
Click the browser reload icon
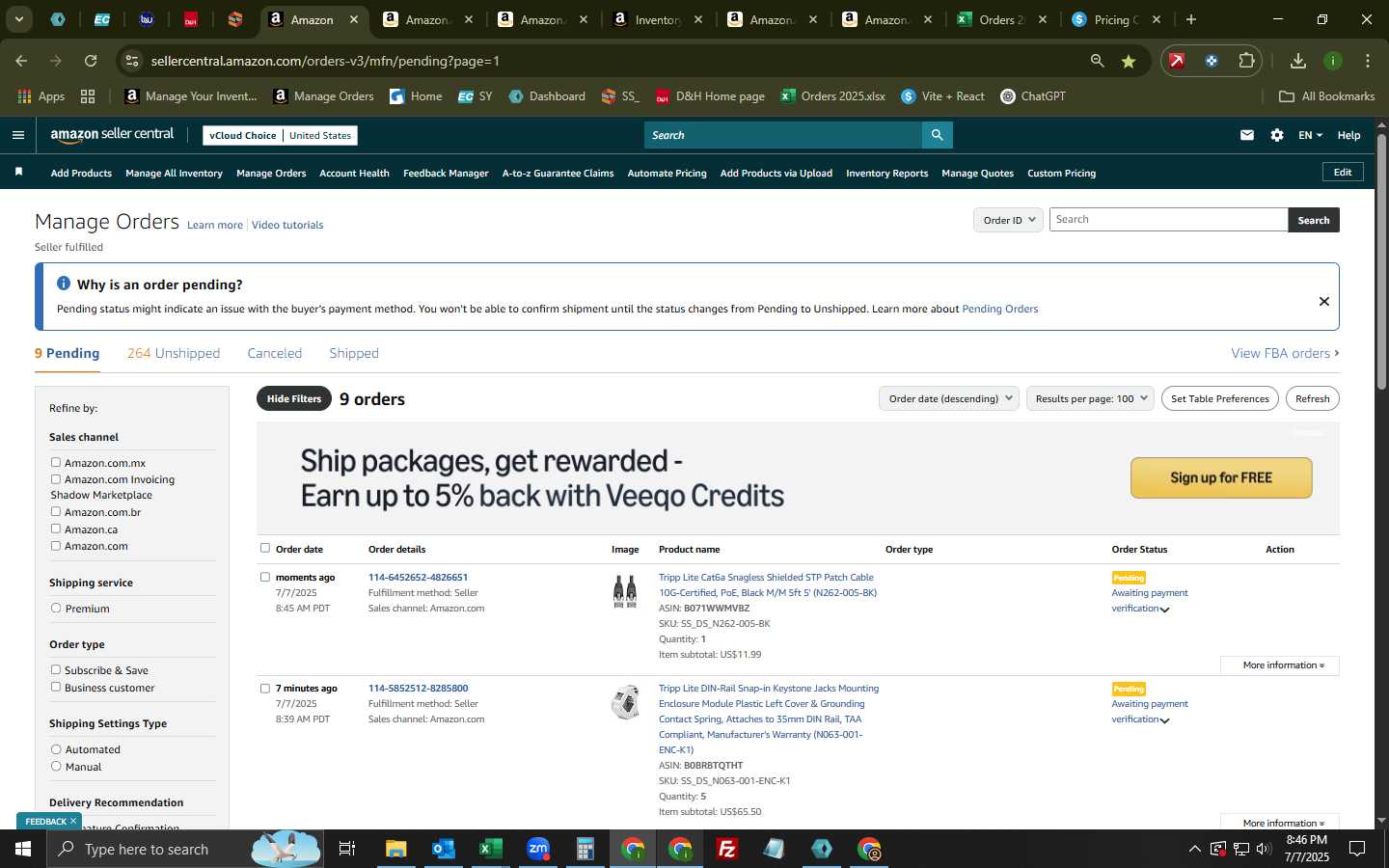[x=91, y=61]
